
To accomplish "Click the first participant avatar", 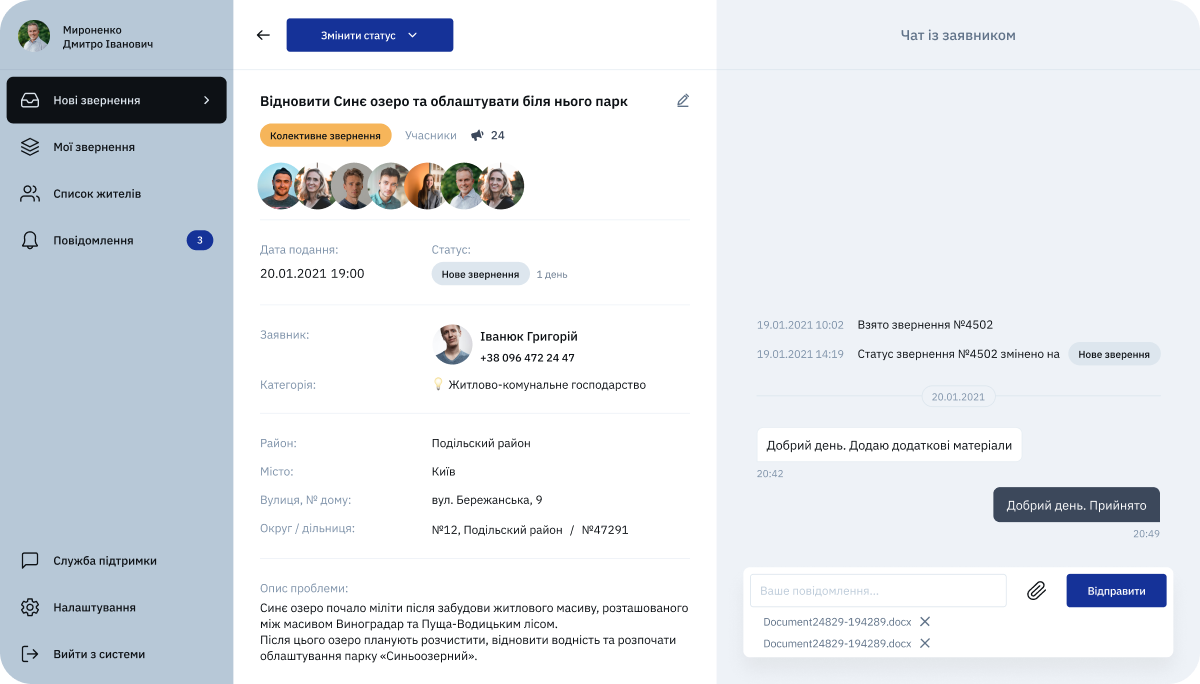I will (279, 186).
